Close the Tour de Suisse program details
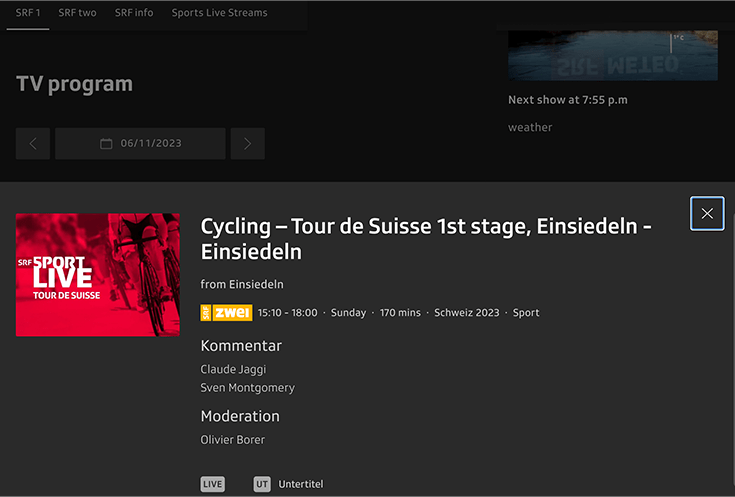The image size is (735, 497). tap(707, 213)
